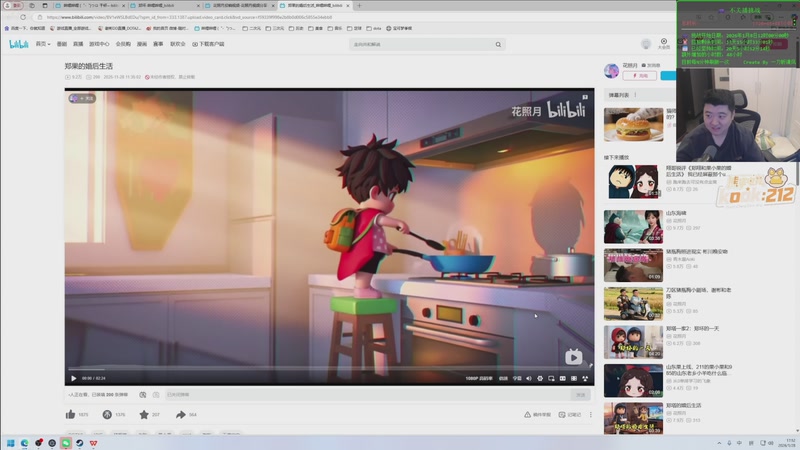Image resolution: width=800 pixels, height=450 pixels.
Task: Favorite the video with the star icon
Action: [x=144, y=414]
